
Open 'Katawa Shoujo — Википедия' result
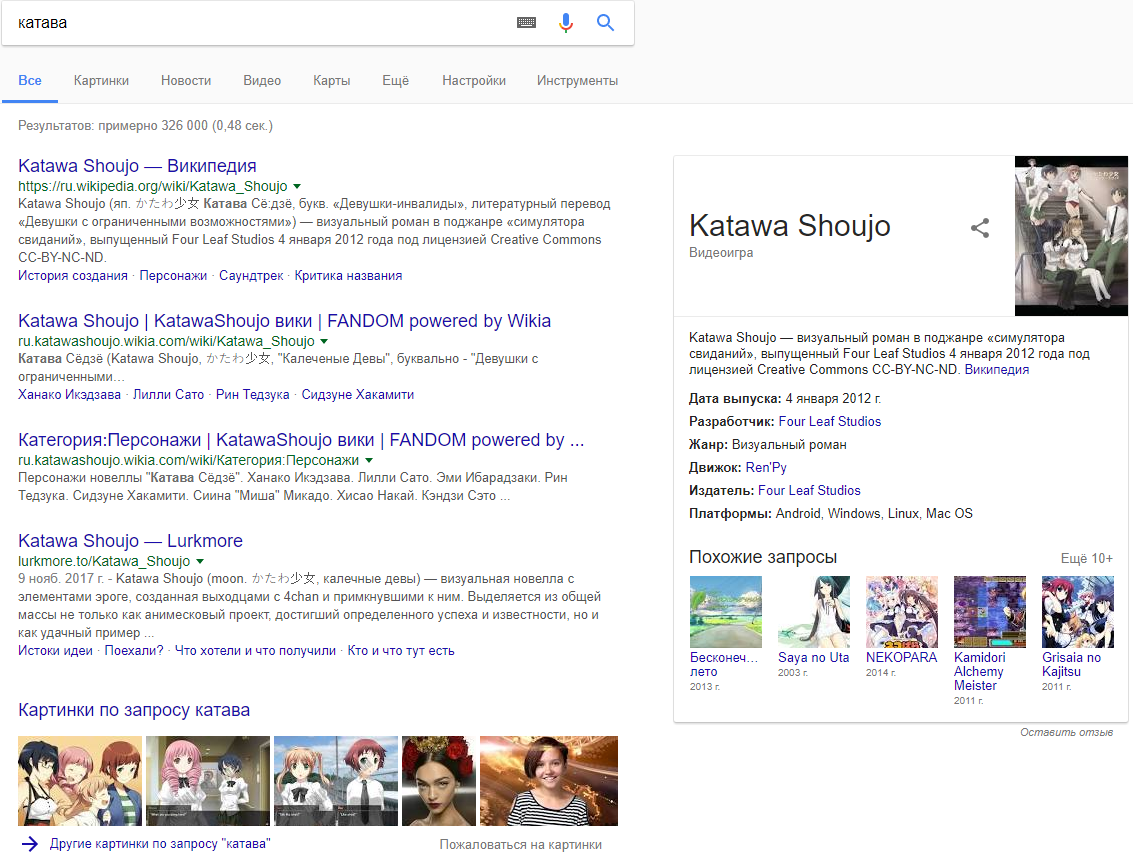[137, 165]
